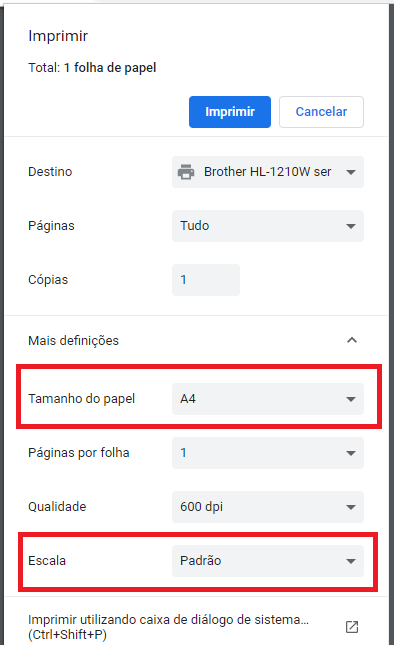
Task: Open the Qualidade 600 dpi dropdown
Action: coord(268,507)
